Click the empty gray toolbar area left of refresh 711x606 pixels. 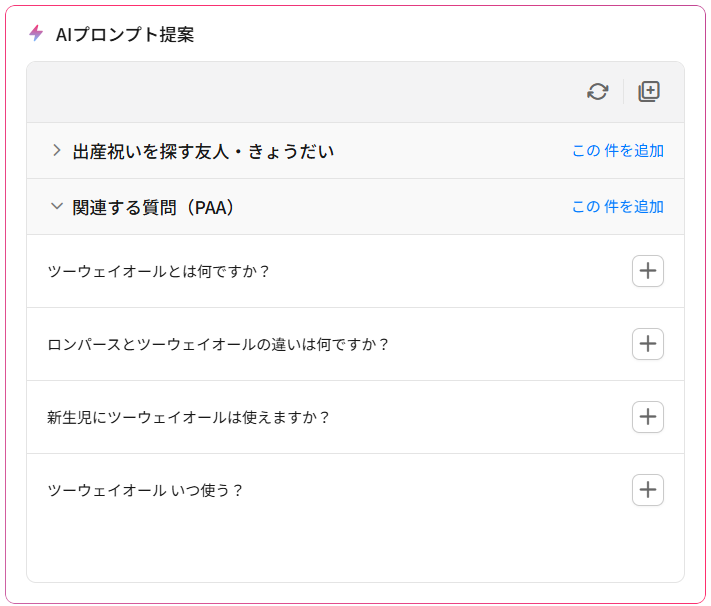(304, 92)
